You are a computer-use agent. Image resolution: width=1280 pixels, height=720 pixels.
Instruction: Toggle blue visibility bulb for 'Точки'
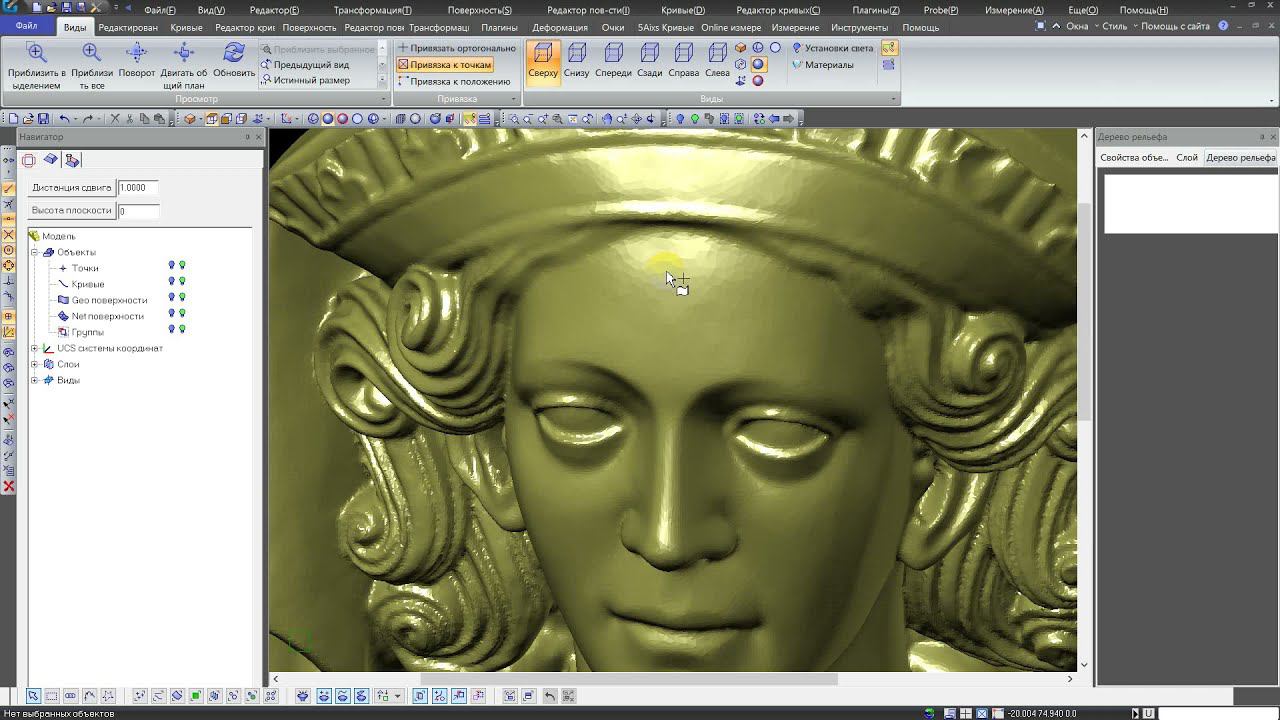coord(171,266)
